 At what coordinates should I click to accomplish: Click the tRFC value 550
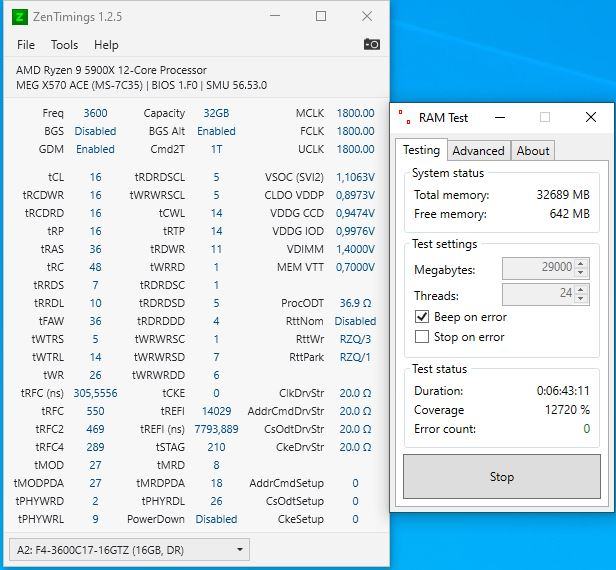click(95, 411)
